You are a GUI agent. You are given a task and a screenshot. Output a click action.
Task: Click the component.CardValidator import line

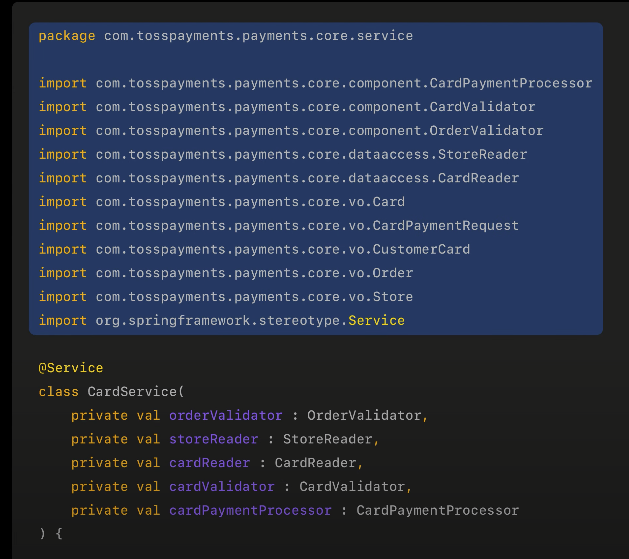coord(287,107)
